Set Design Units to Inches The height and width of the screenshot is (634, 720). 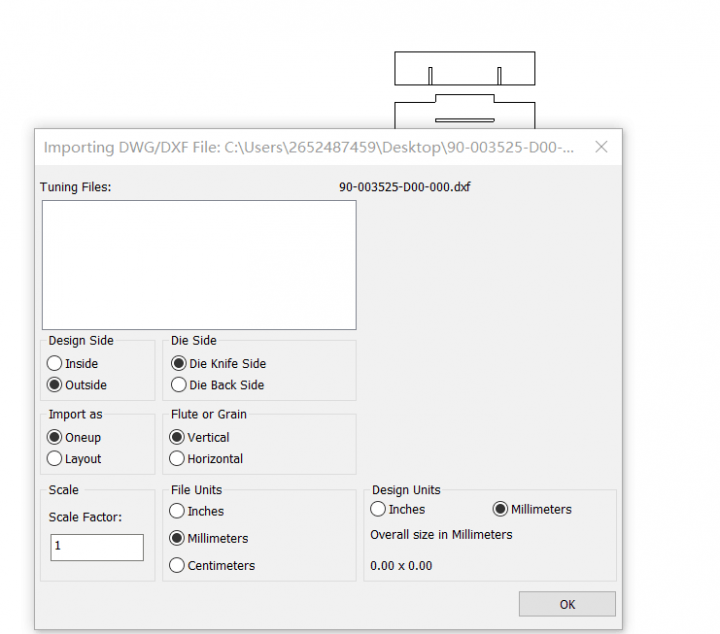[378, 509]
